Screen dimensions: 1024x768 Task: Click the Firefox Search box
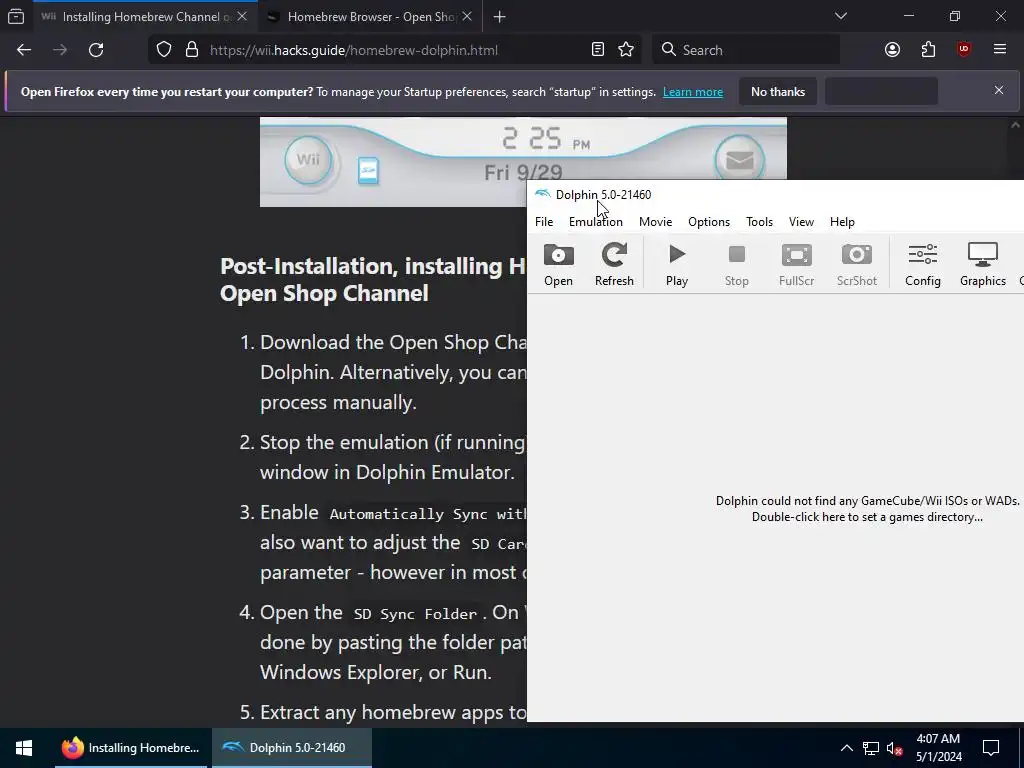[746, 50]
